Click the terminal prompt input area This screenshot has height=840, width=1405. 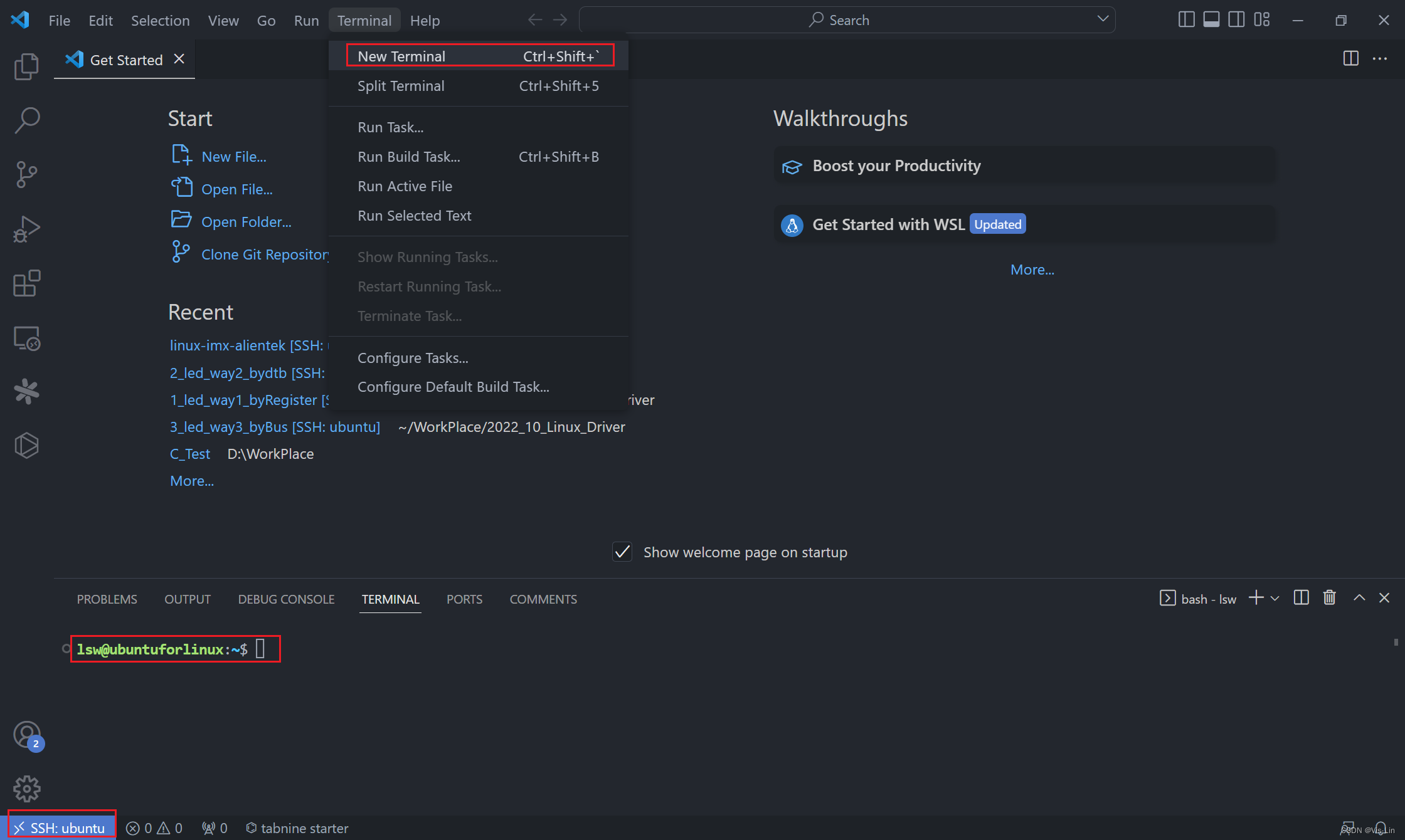pyautogui.click(x=261, y=649)
